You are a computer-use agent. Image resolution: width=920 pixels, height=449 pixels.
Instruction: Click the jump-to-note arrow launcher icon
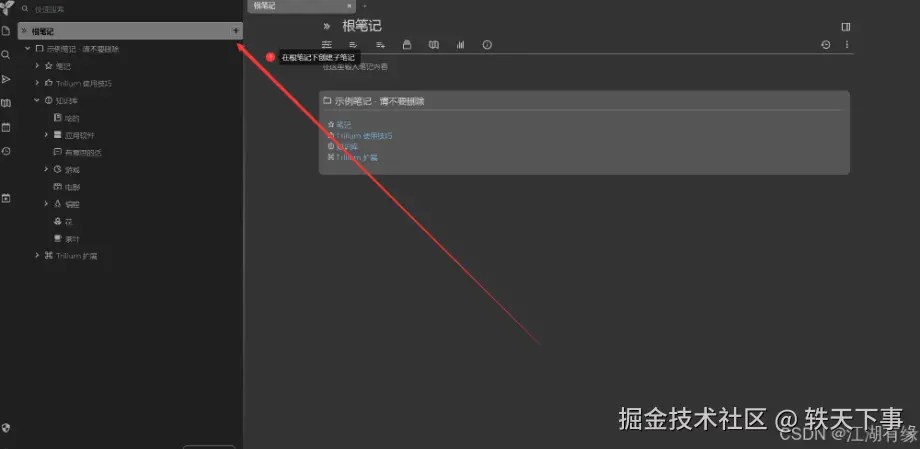[6, 79]
